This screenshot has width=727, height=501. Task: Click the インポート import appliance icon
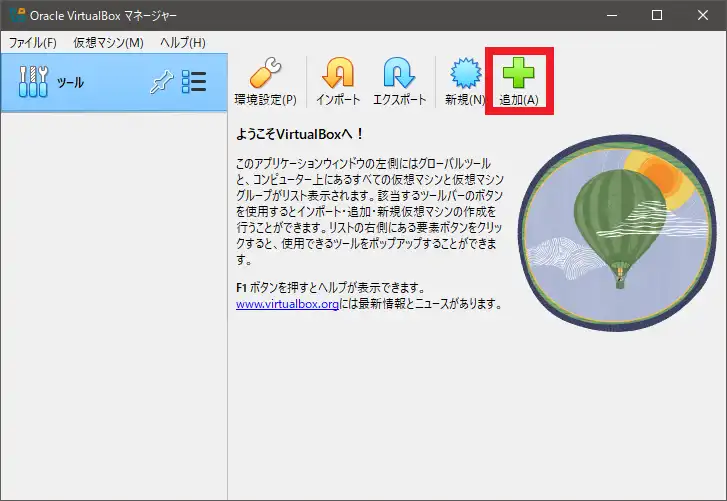point(338,82)
